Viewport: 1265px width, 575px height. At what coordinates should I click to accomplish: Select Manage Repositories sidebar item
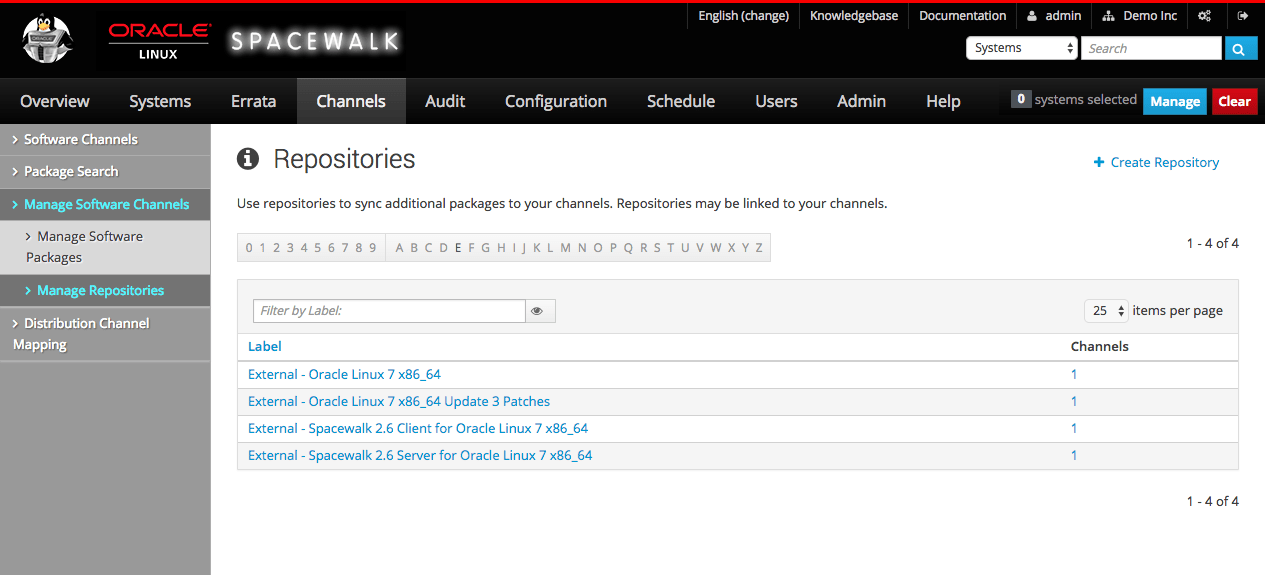click(105, 290)
